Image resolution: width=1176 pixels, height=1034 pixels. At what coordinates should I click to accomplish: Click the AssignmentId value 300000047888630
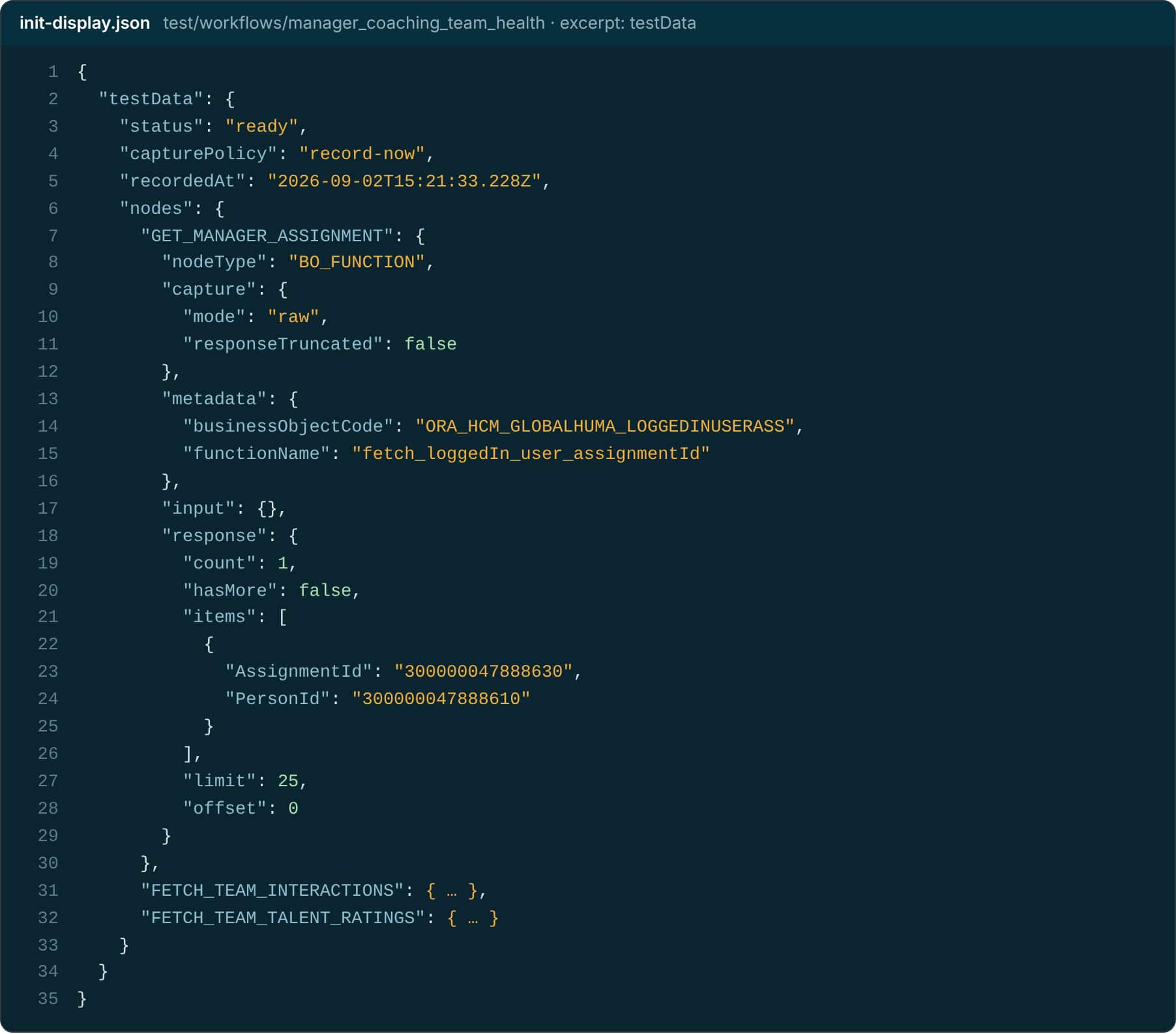[x=483, y=672]
